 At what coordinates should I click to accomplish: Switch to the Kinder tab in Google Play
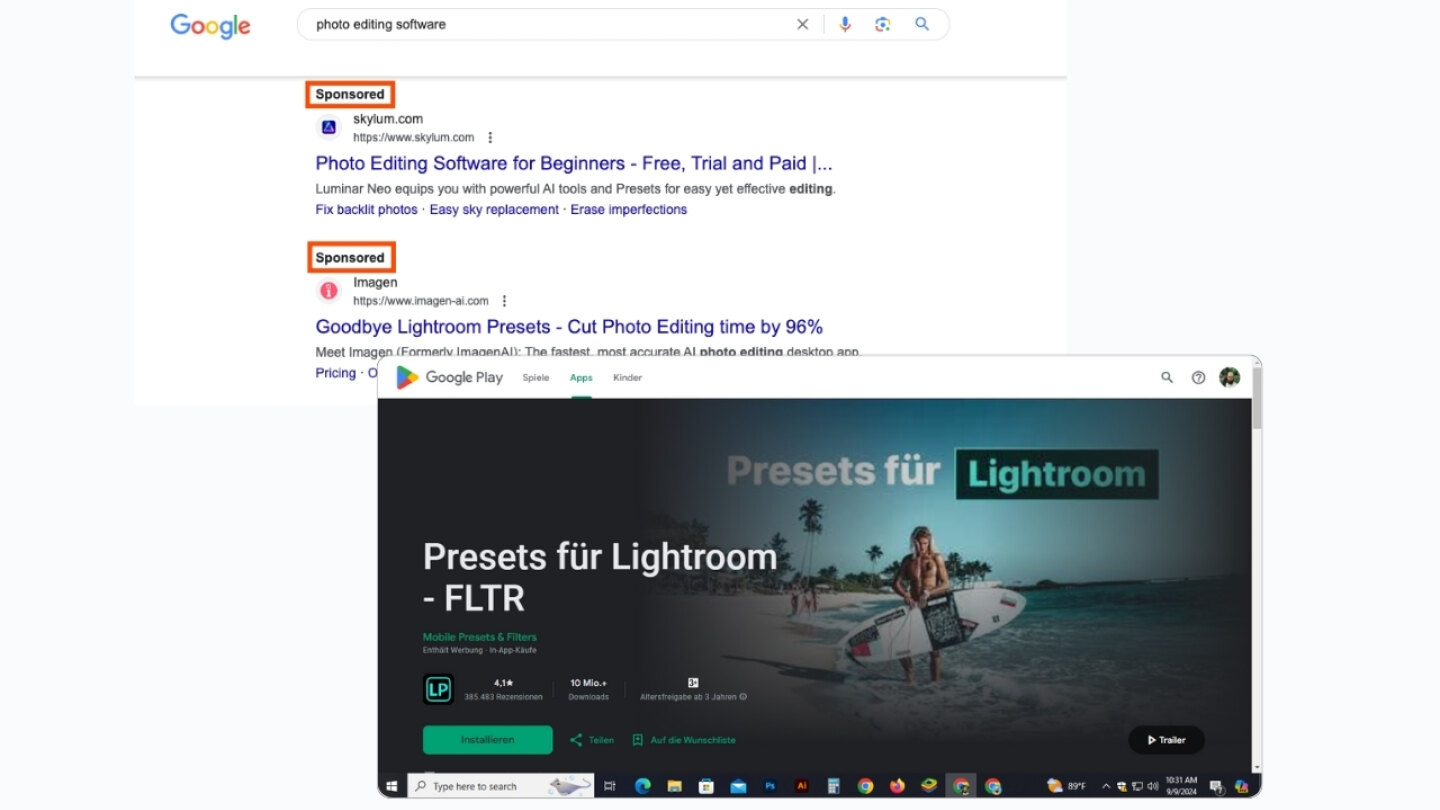click(x=627, y=378)
